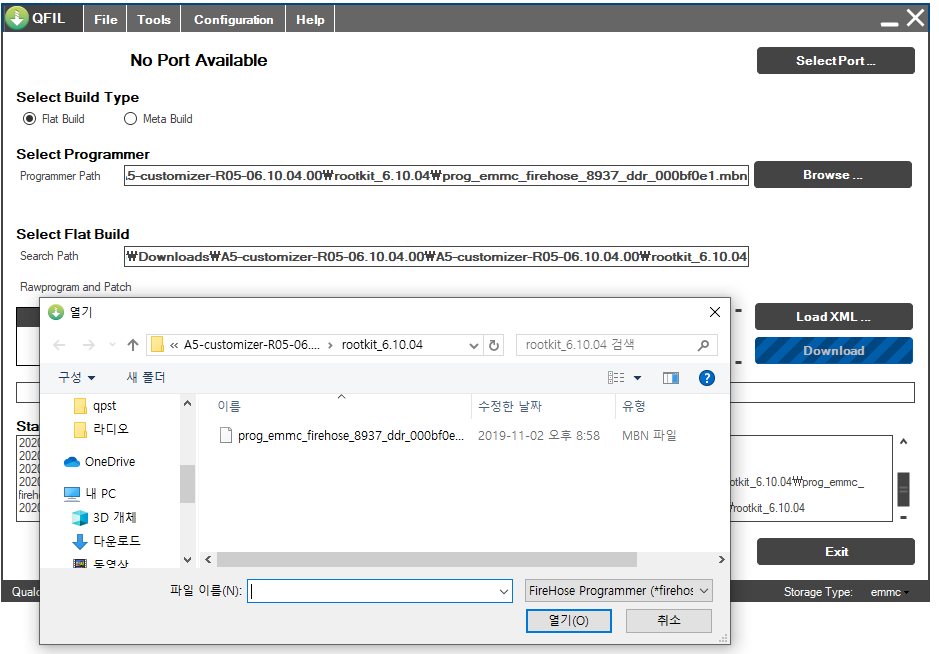
Task: Click the status log scrollbar thumb
Action: [904, 489]
